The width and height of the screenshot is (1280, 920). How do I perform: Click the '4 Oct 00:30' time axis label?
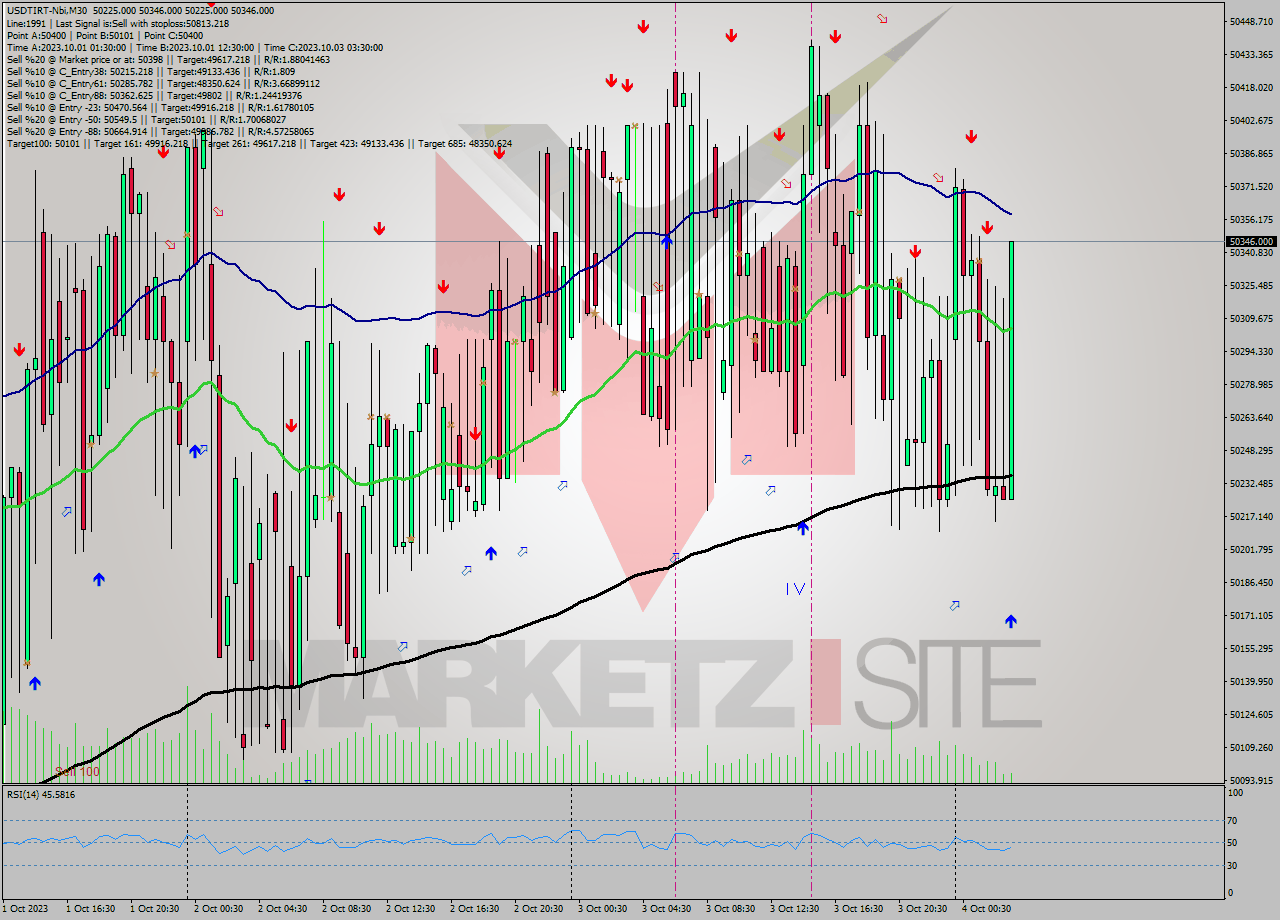tap(986, 909)
